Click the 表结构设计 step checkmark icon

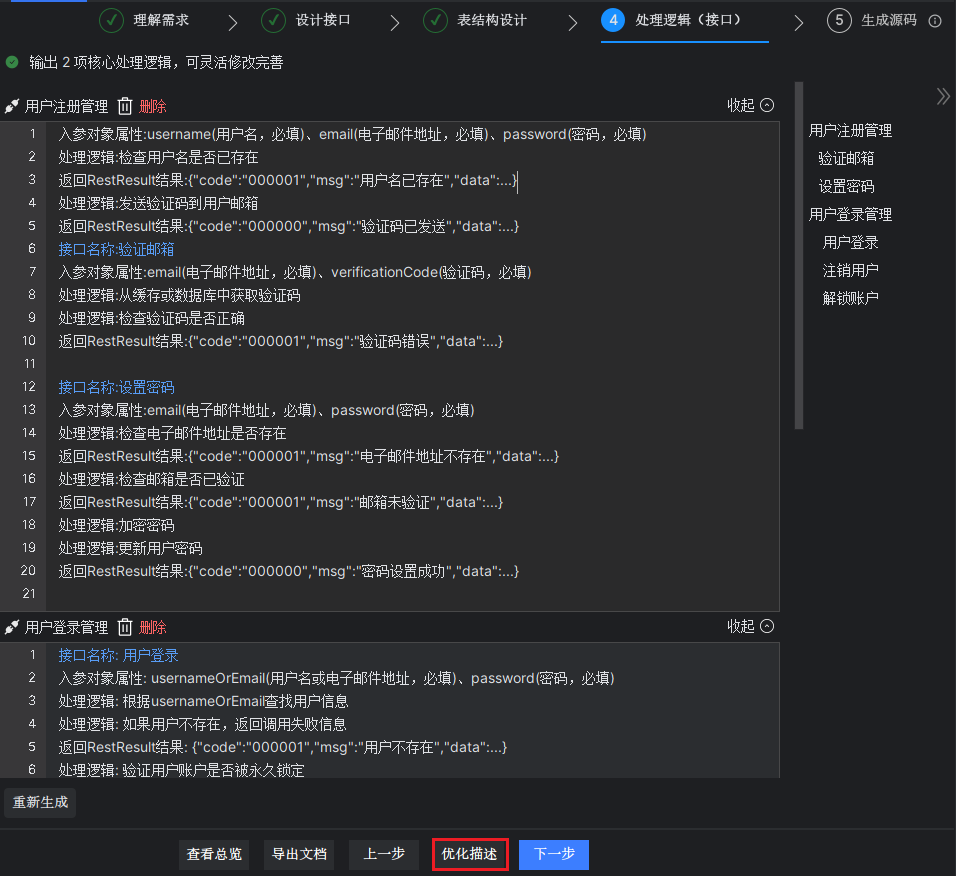point(435,20)
